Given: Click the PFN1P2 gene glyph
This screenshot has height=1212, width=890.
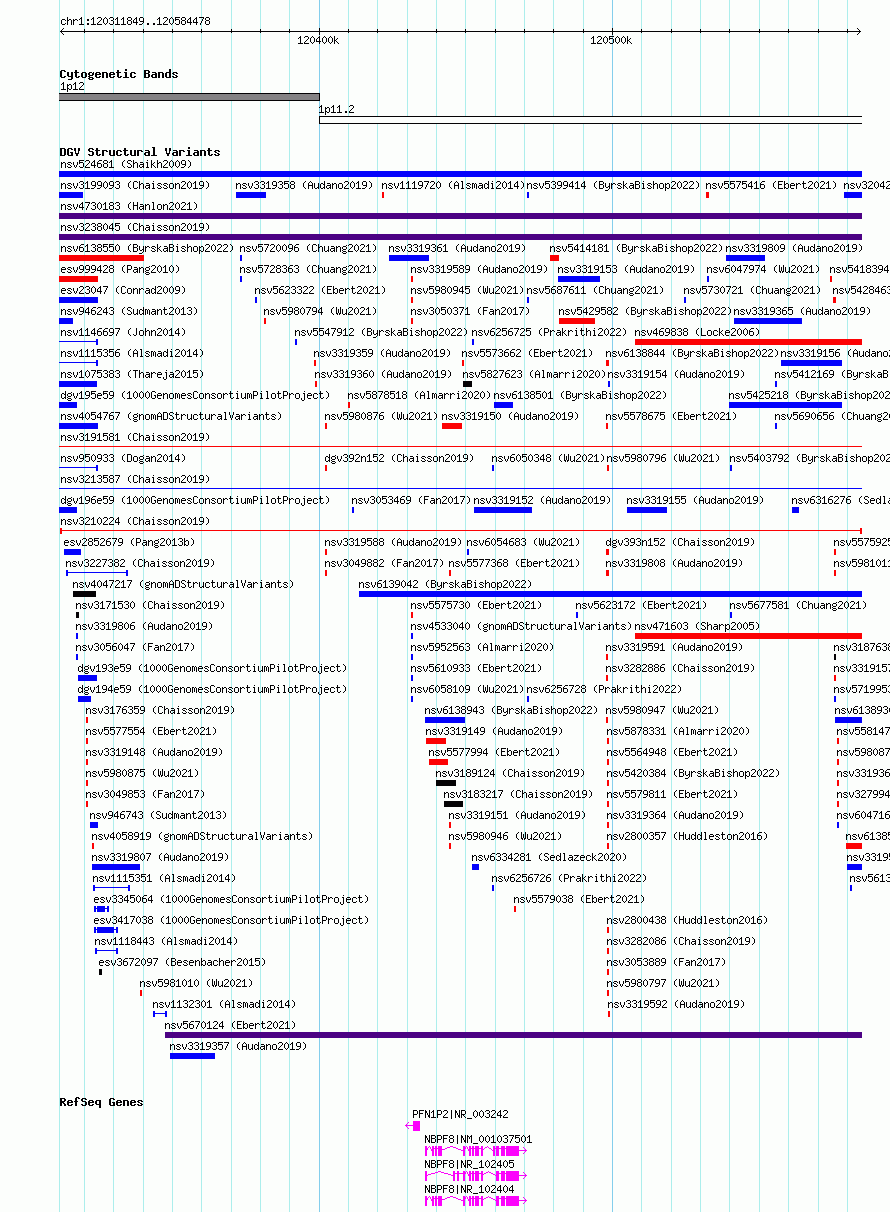Looking at the screenshot, I should coord(413,1126).
